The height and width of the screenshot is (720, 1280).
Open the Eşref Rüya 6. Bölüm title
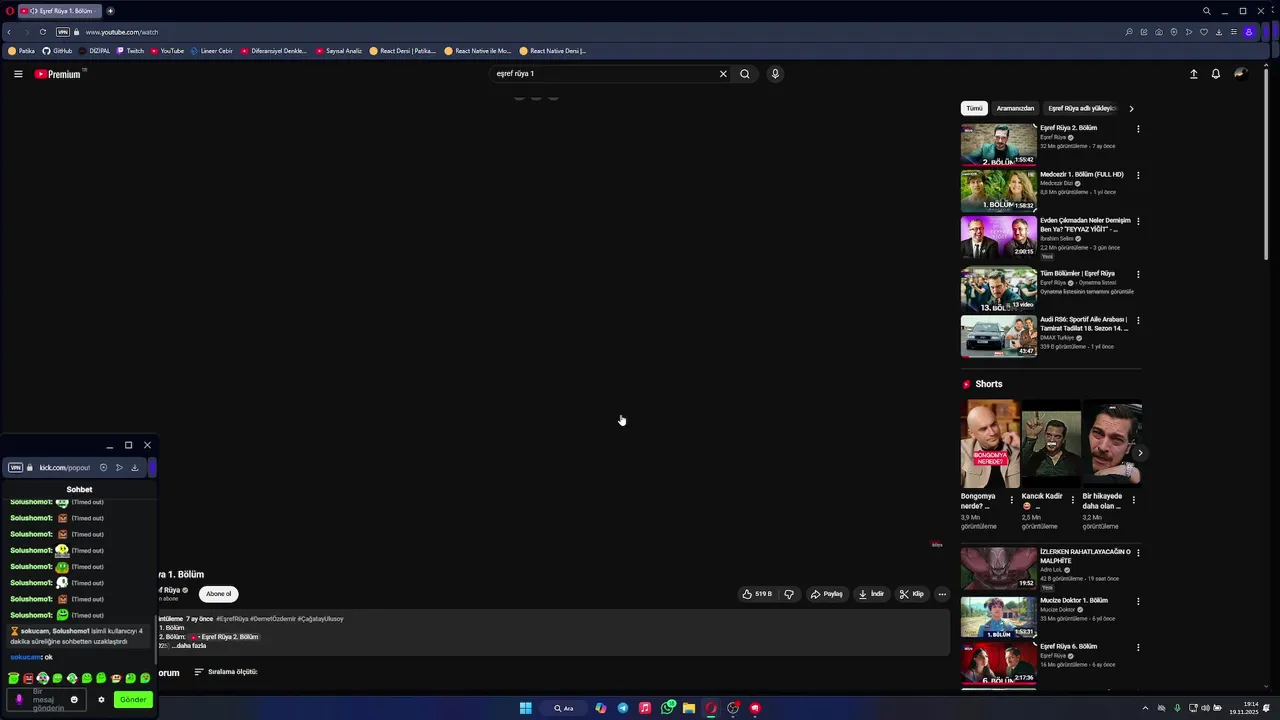[1068, 647]
